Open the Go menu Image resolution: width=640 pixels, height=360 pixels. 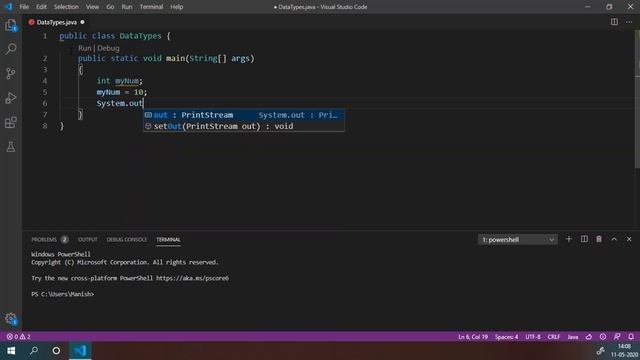[110, 7]
